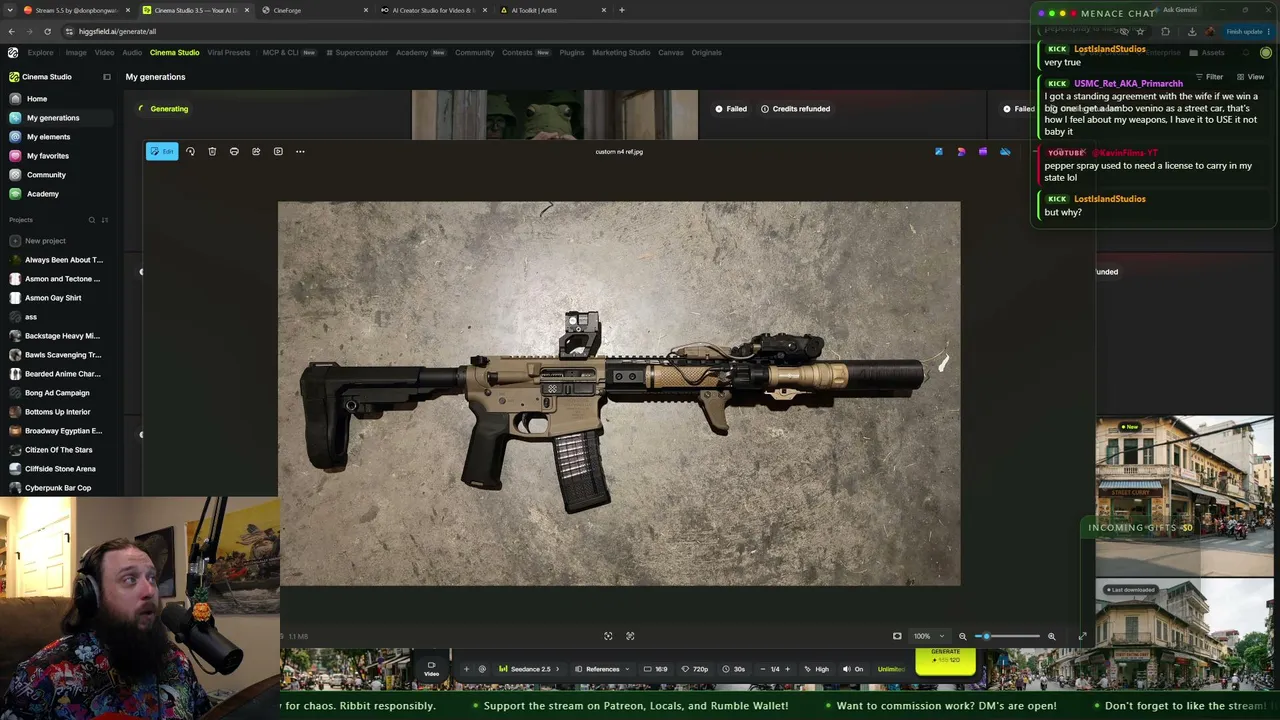Open the three-dots more options menu

[300, 151]
